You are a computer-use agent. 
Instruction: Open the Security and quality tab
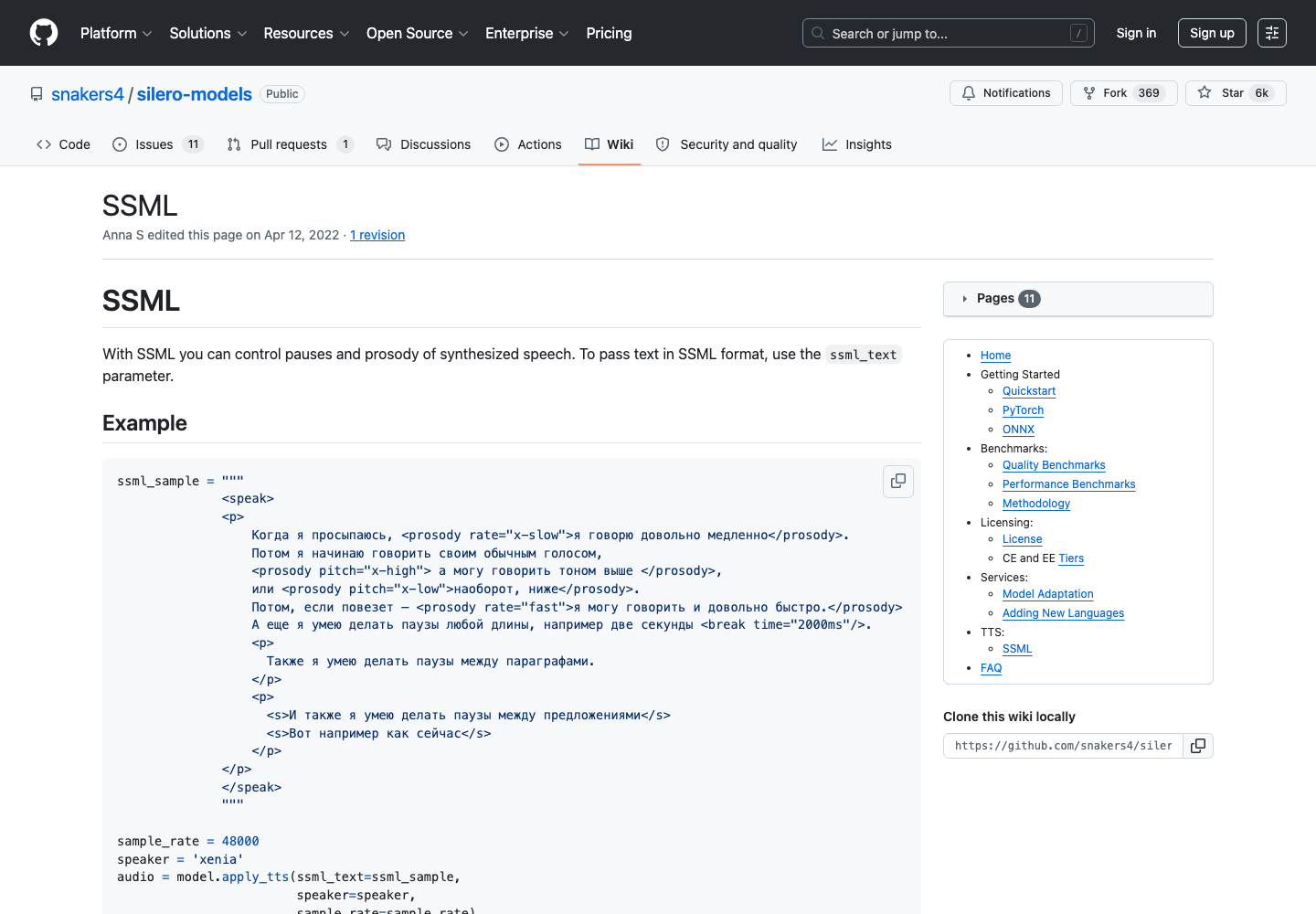727,144
